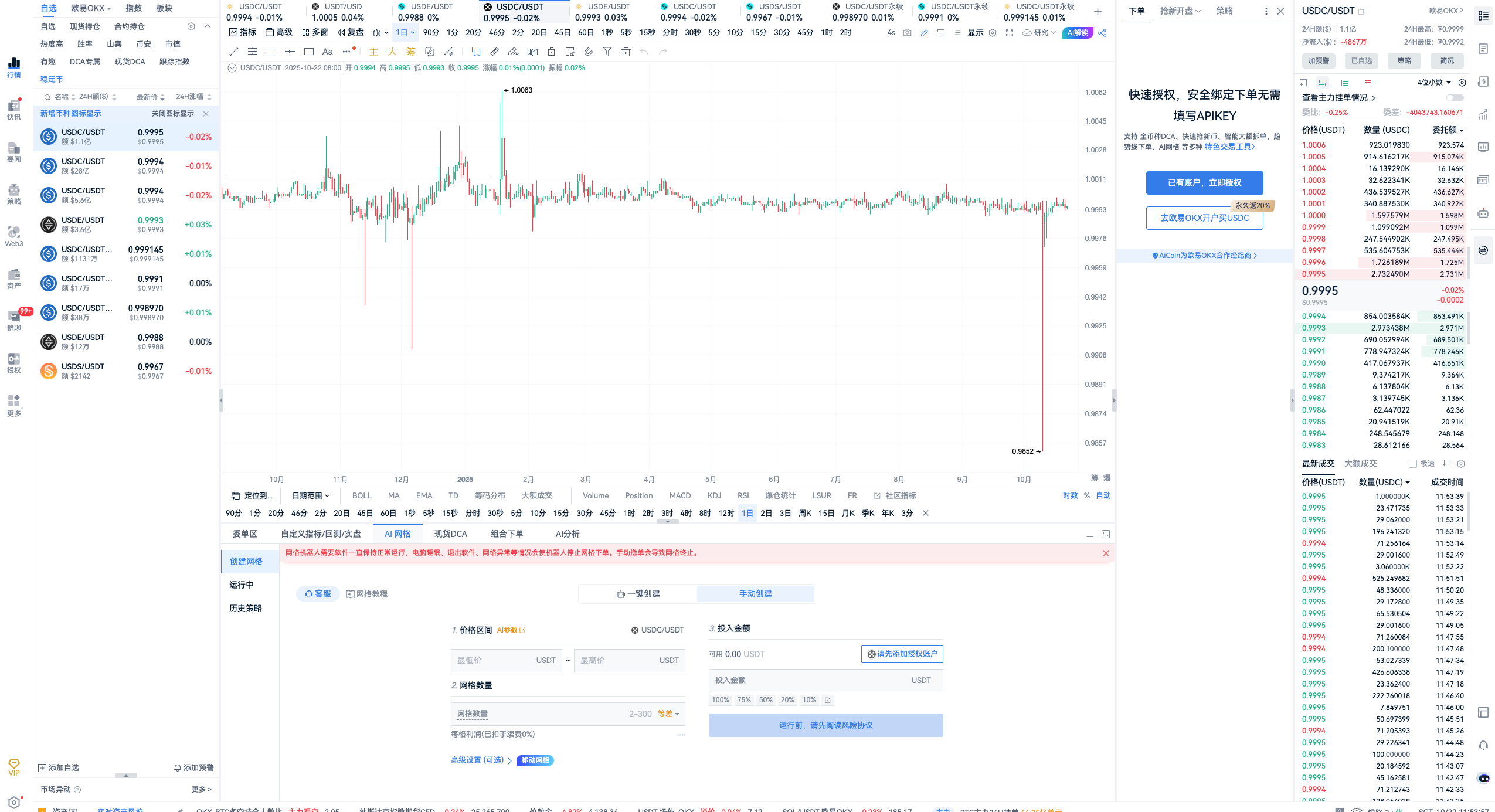
Task: Click 已有账户，立即授权 button
Action: pos(1204,183)
